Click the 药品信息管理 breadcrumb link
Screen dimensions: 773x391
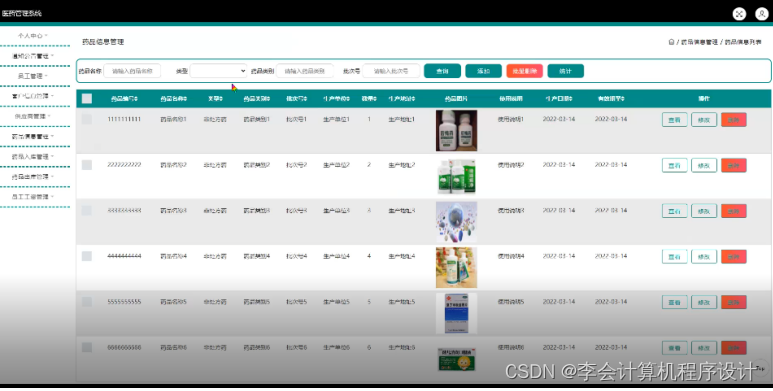tap(700, 42)
